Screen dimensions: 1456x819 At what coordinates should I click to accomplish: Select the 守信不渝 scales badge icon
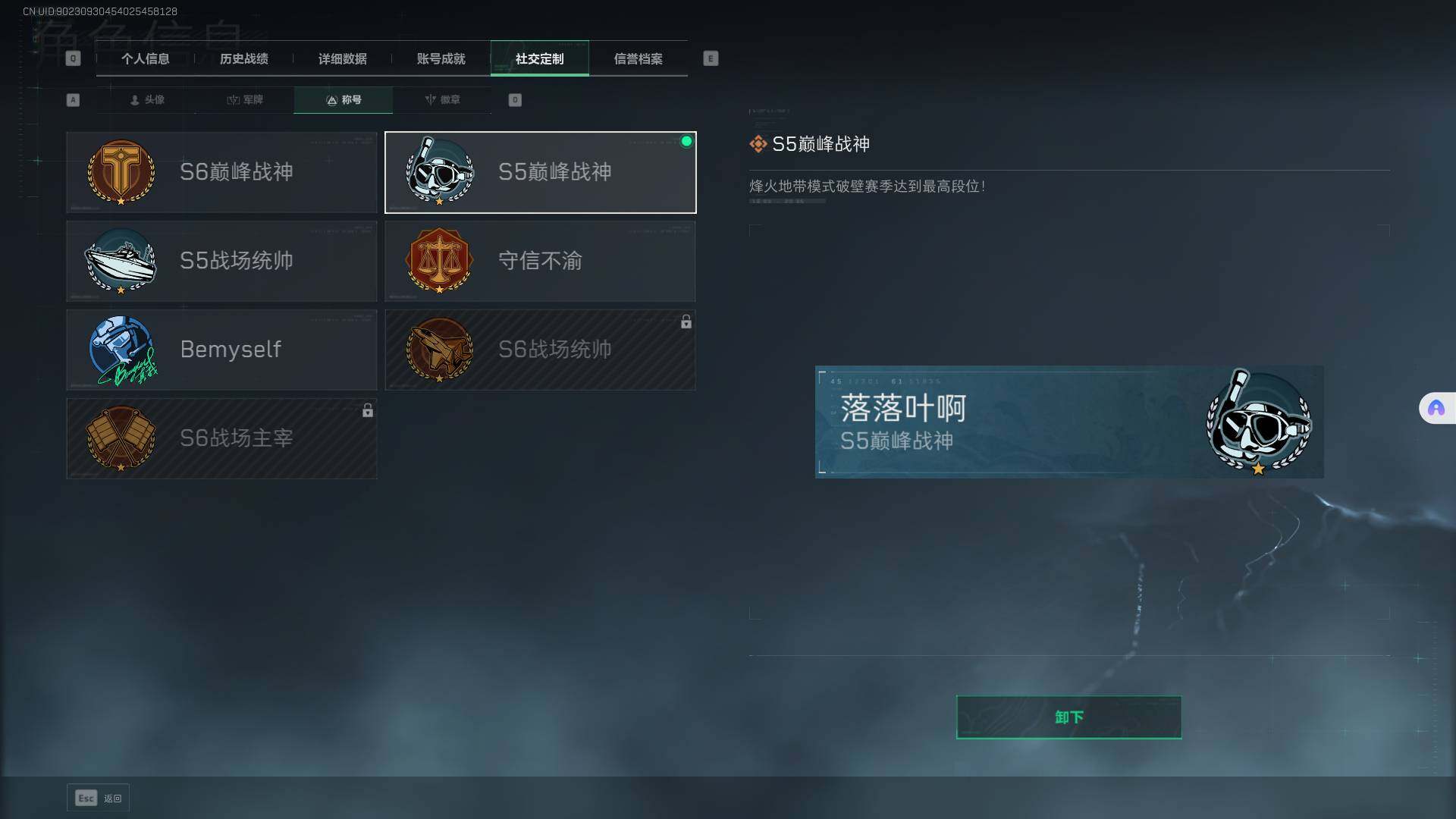[x=439, y=261]
